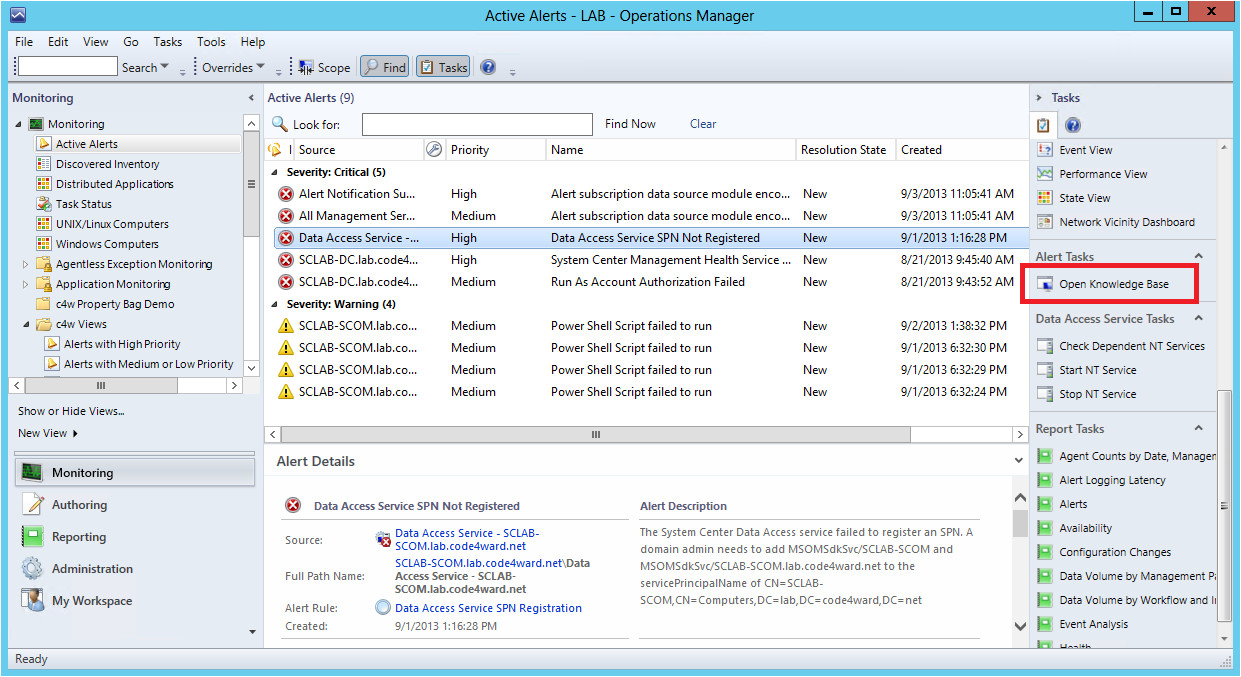Screen dimensions: 1241x677
Task: Collapse the Severity: Warning group
Action: click(276, 304)
